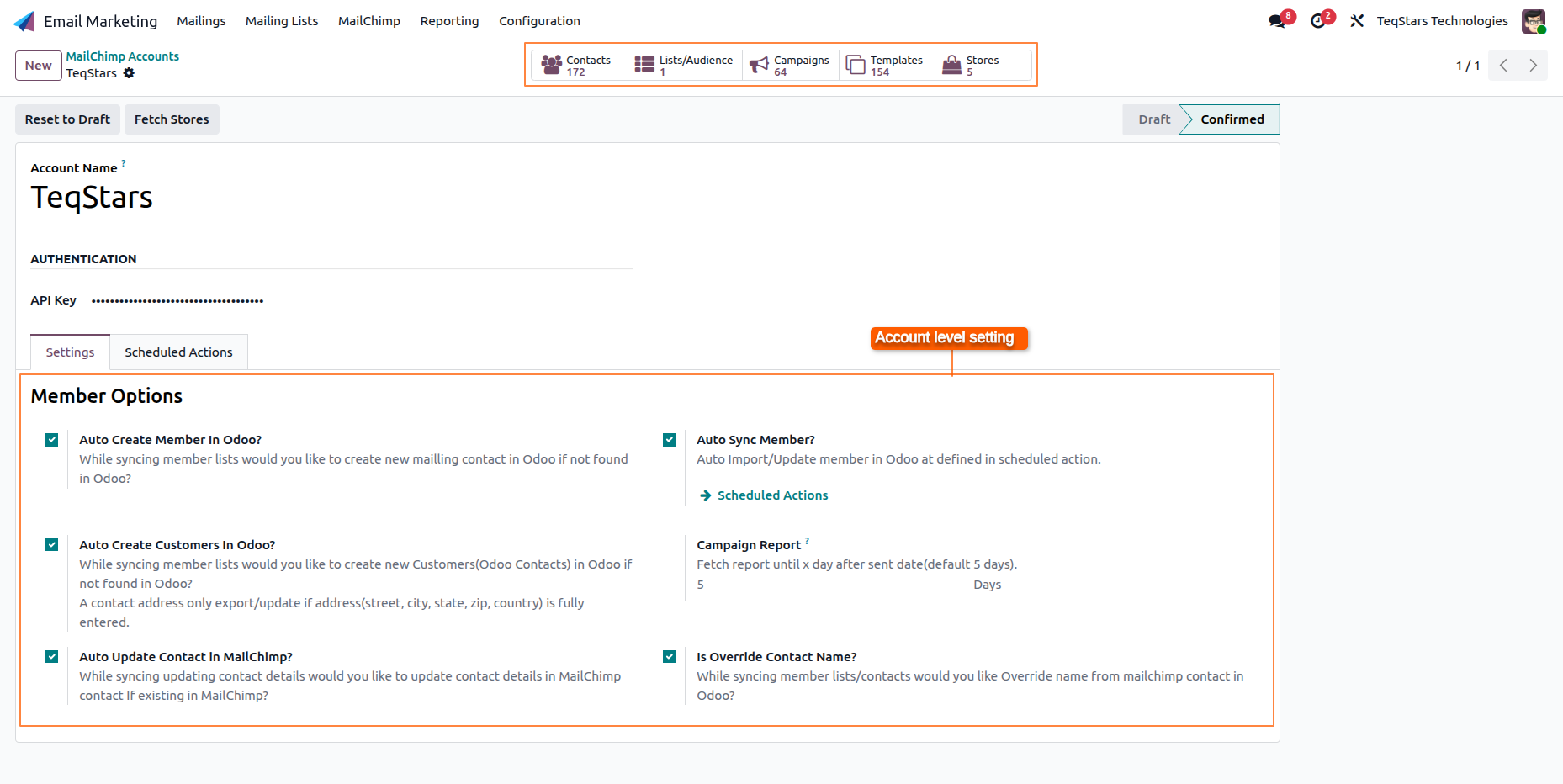Toggle Auto Sync Member checkbox
The height and width of the screenshot is (784, 1563).
(670, 440)
